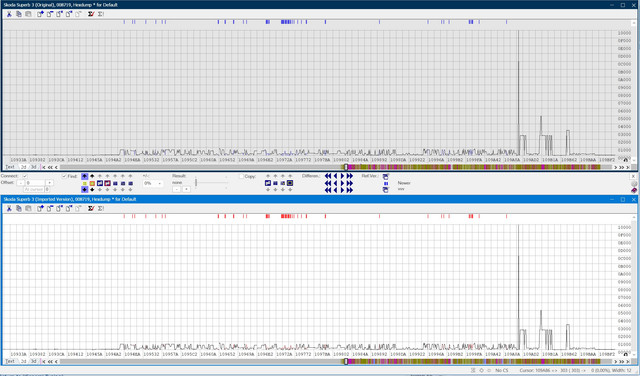Click the highlighted up-arrow Find icon
This screenshot has width=640, height=376.
[x=84, y=176]
